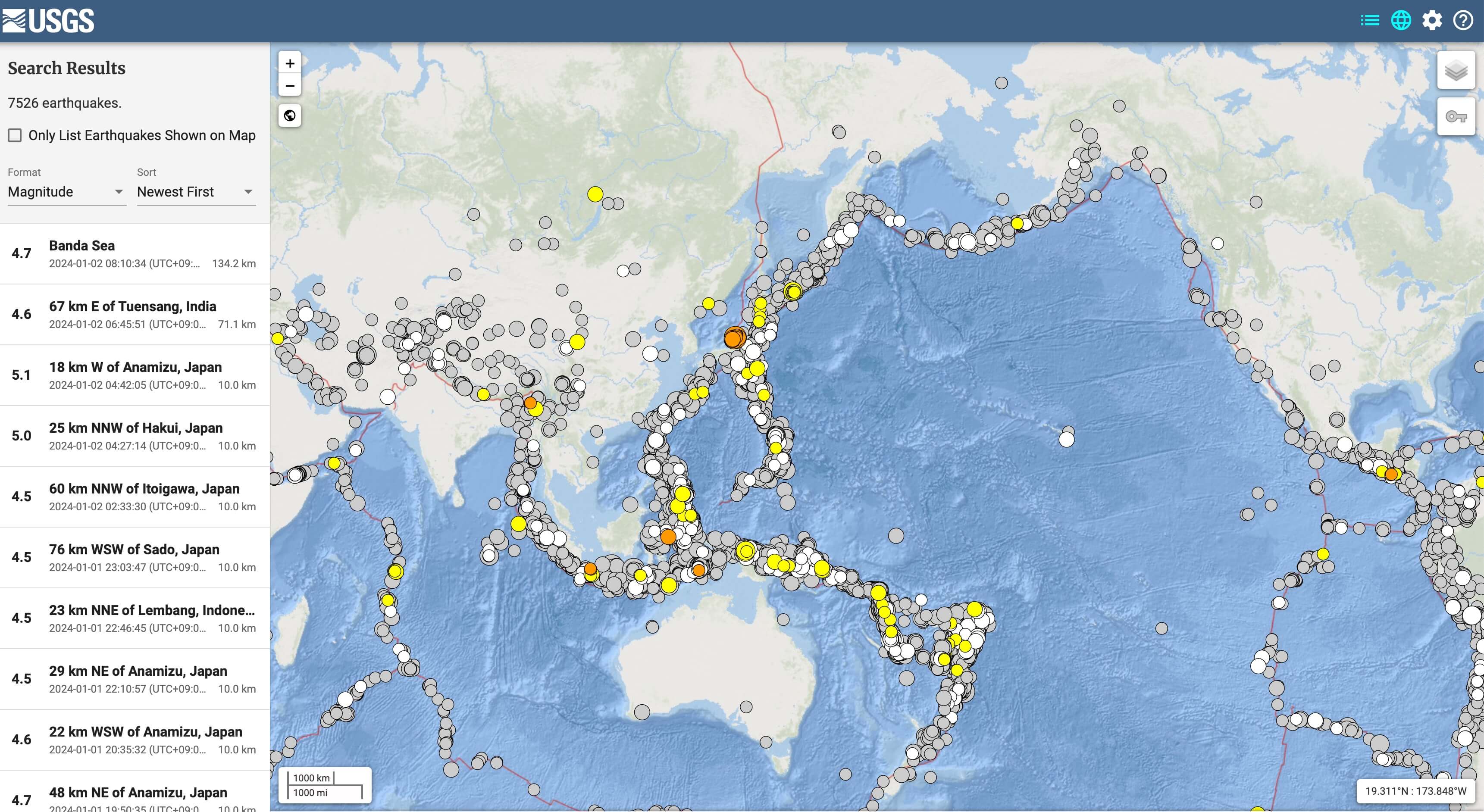Image resolution: width=1484 pixels, height=812 pixels.
Task: Open 18 km W of Anamizu, Japan entry
Action: tap(135, 375)
